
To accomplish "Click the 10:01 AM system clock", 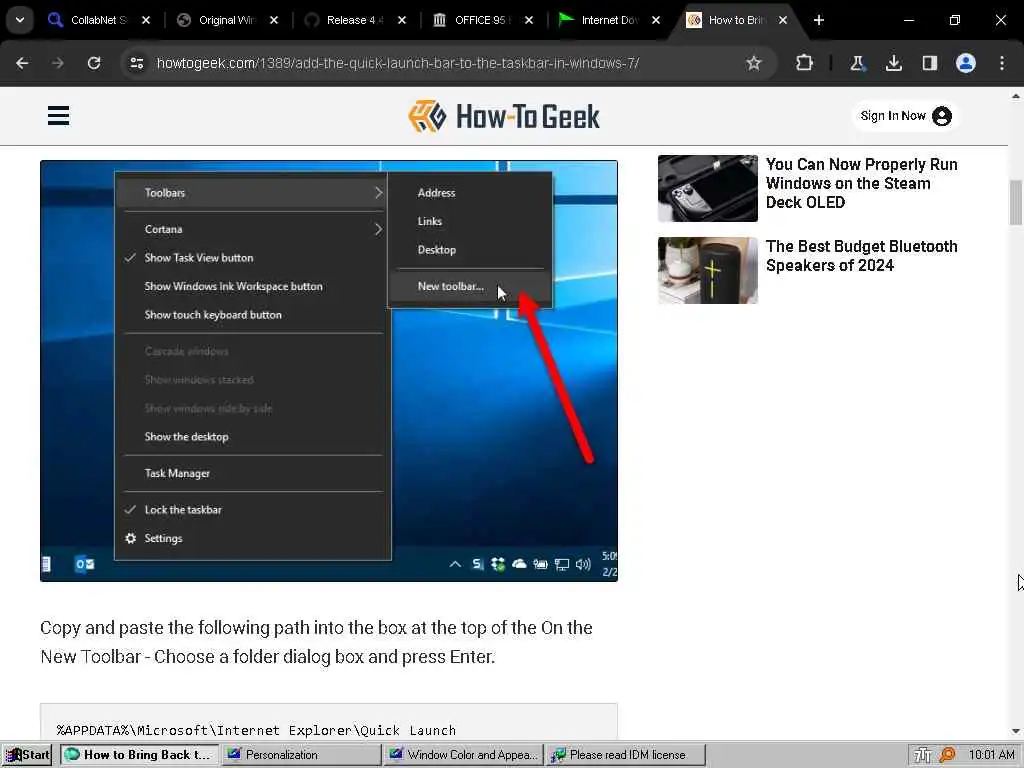I will click(991, 755).
